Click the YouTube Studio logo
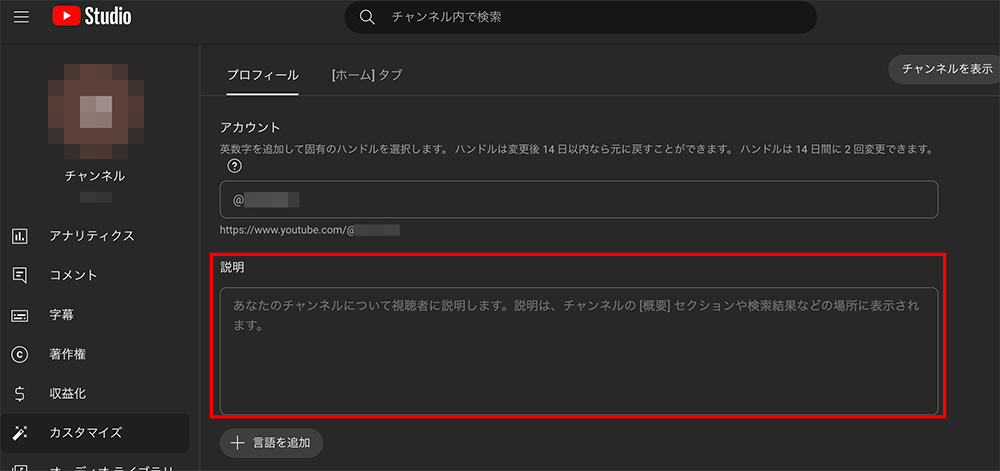The image size is (1000, 471). [x=92, y=17]
